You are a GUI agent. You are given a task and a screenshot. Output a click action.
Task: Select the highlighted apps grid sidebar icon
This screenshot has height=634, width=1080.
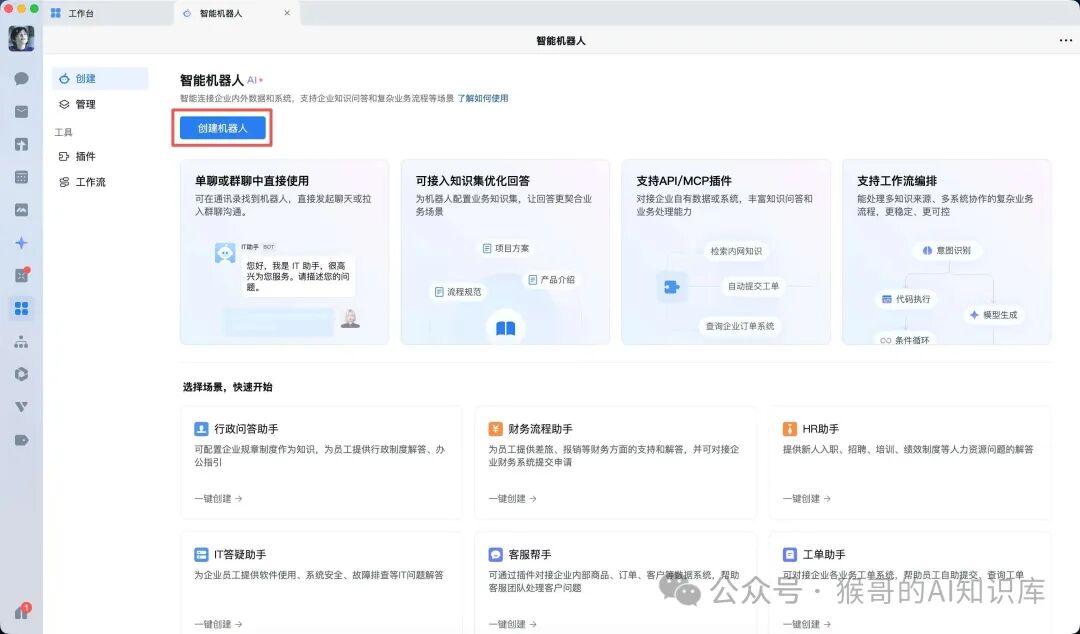click(21, 309)
